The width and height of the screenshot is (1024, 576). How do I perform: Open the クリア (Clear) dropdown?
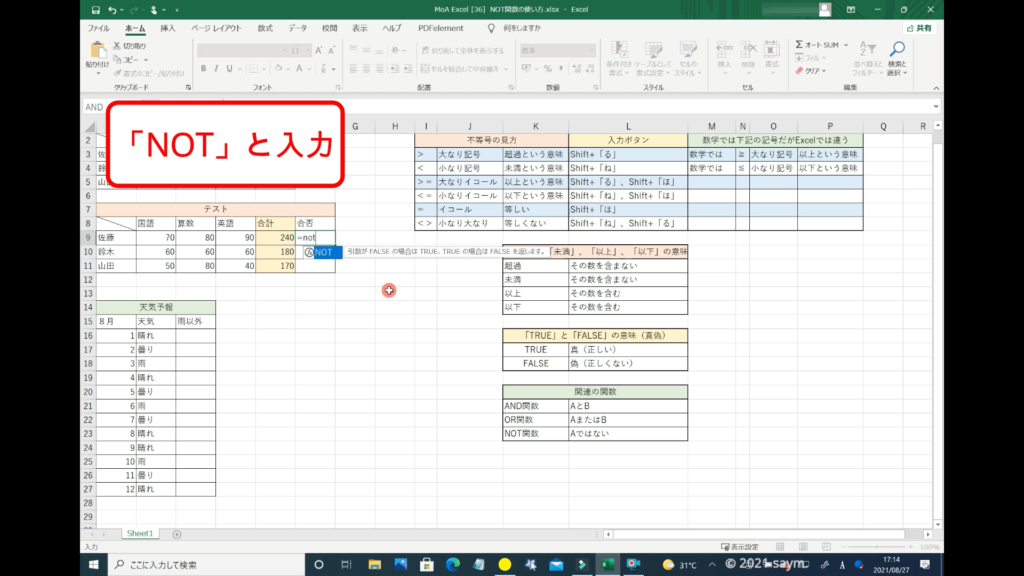tap(812, 71)
